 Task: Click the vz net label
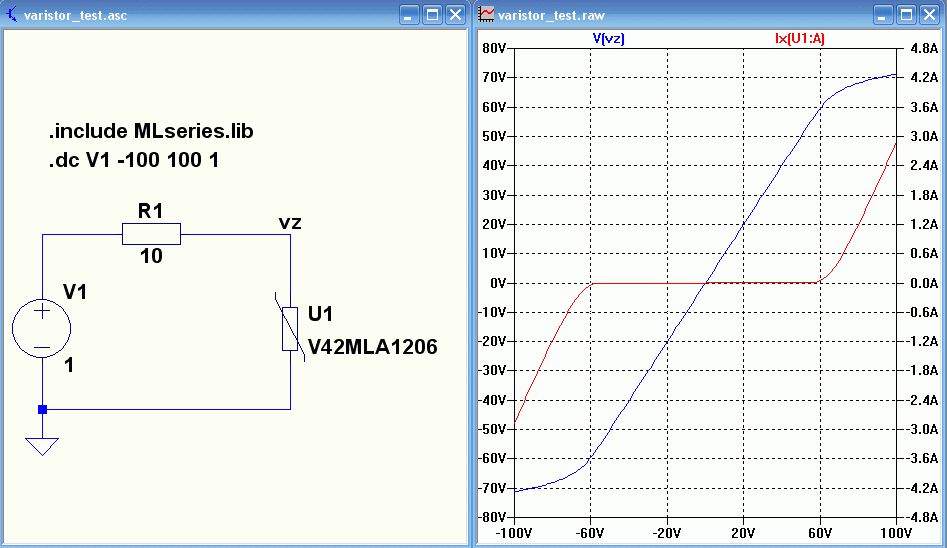(x=290, y=224)
